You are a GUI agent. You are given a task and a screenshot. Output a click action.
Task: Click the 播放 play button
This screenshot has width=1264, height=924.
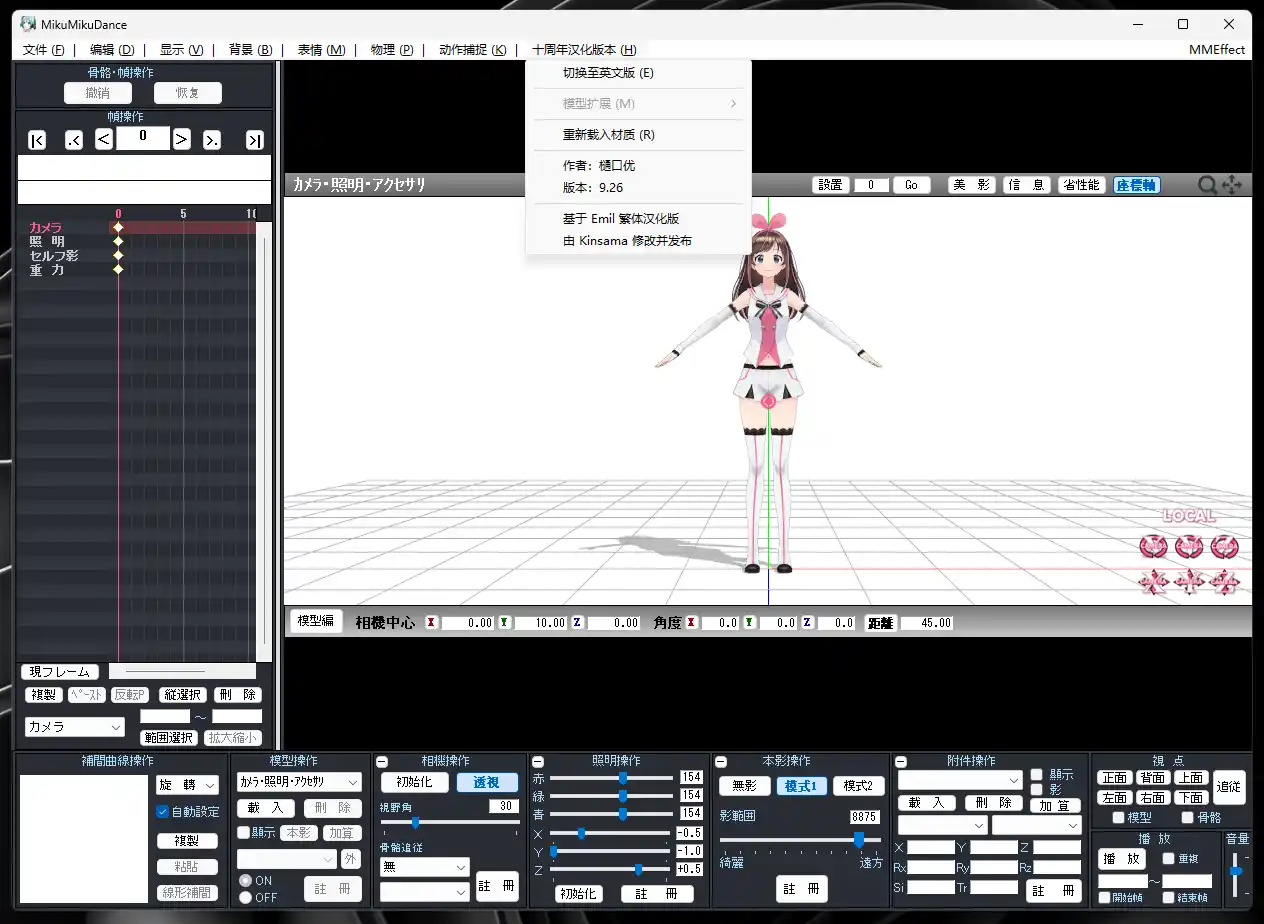tap(1122, 858)
